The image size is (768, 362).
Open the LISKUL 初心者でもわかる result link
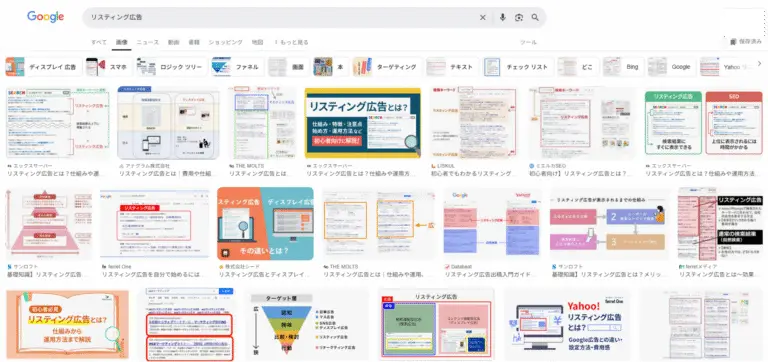[473, 170]
